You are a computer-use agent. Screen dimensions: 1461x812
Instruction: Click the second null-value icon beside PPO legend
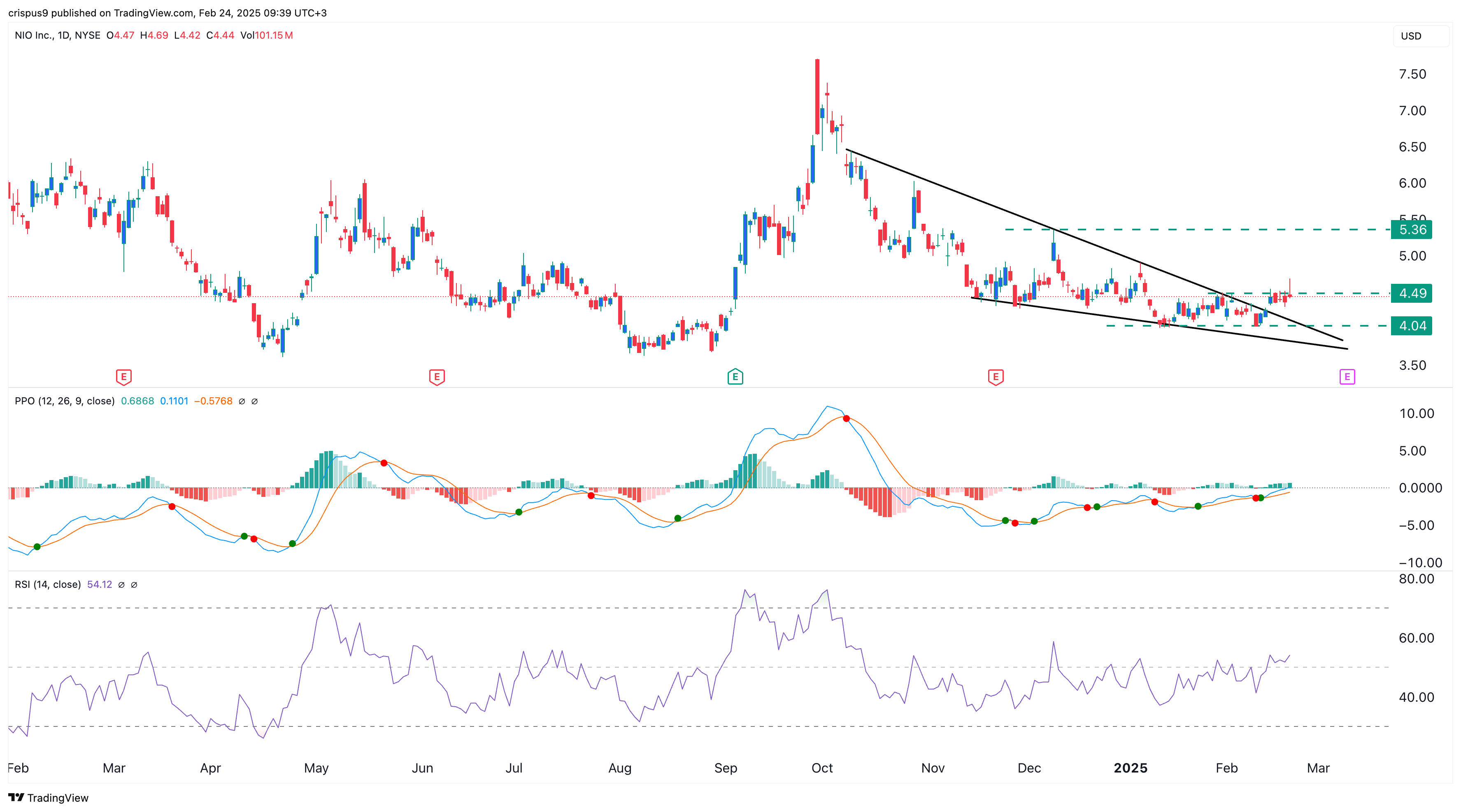click(x=255, y=401)
